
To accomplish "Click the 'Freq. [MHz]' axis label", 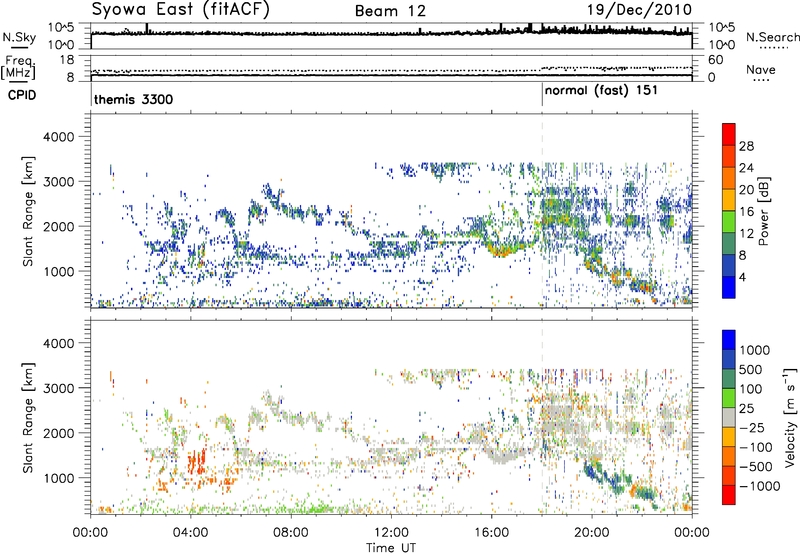I will 18,67.
